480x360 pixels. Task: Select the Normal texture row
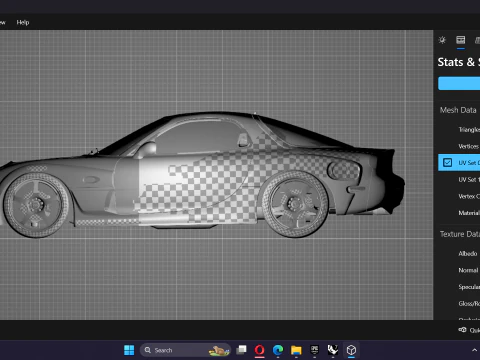pyautogui.click(x=459, y=270)
